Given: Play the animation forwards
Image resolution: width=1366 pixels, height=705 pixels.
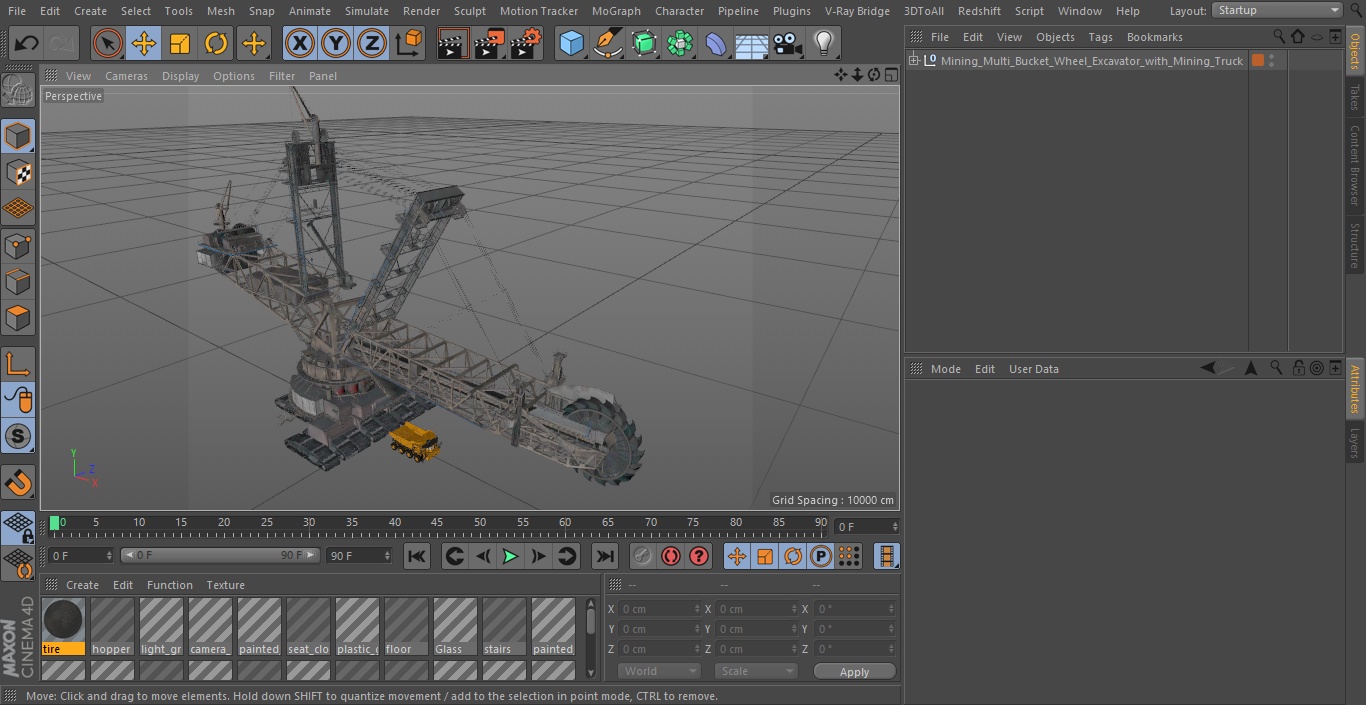Looking at the screenshot, I should (x=510, y=556).
